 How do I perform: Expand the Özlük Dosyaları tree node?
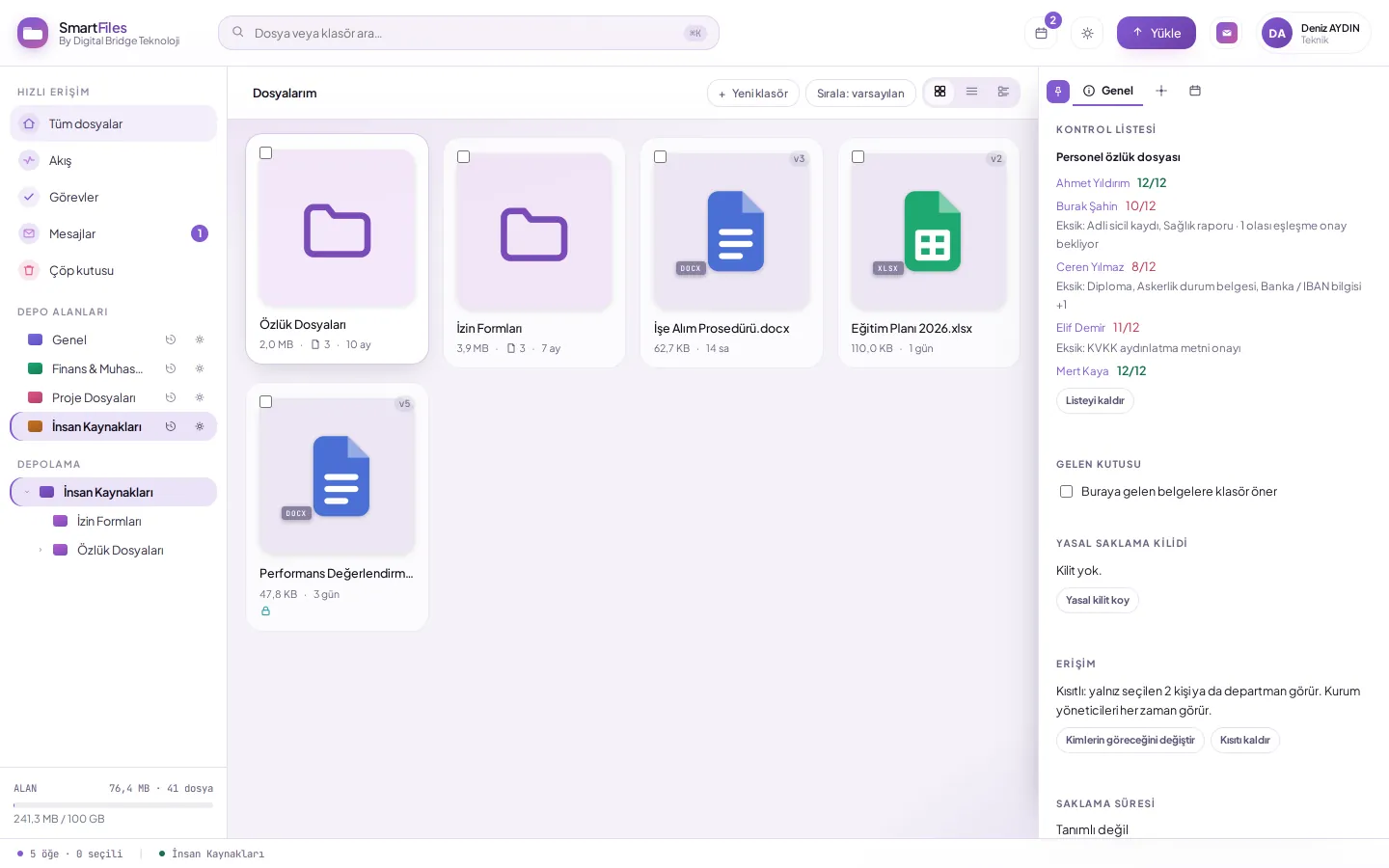pyautogui.click(x=40, y=550)
